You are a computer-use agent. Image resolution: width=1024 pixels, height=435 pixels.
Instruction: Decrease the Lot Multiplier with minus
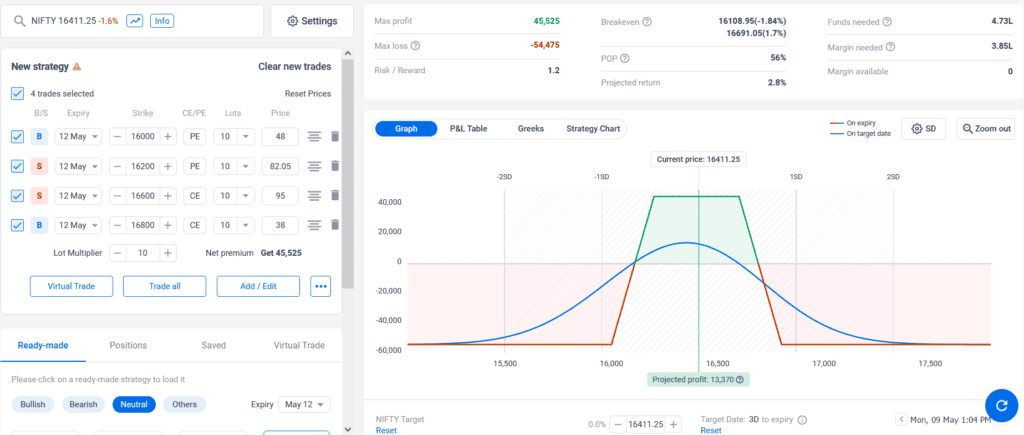(118, 253)
